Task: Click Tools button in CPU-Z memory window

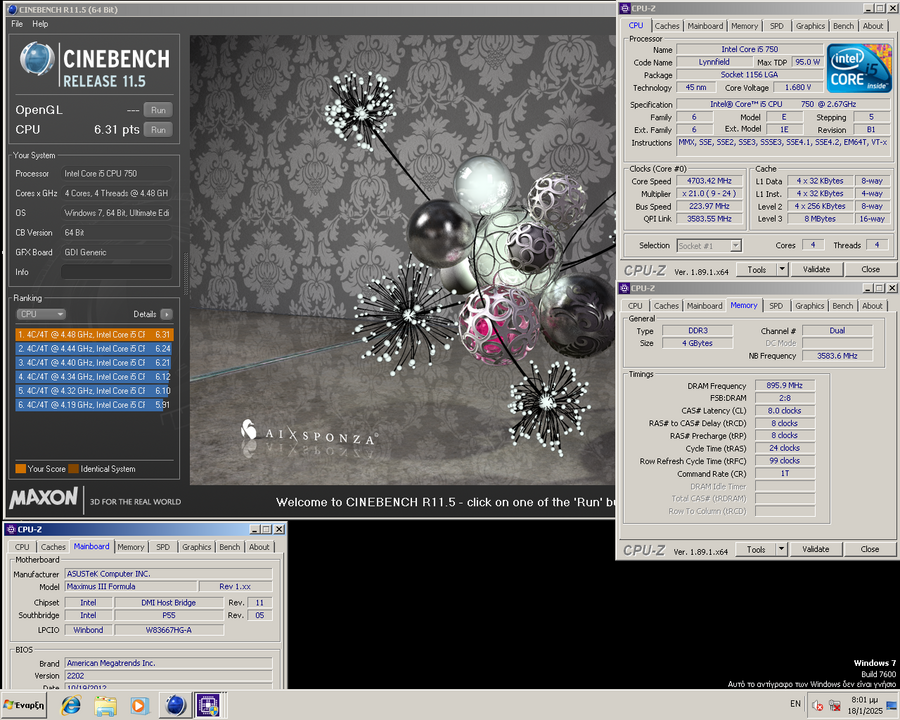Action: (x=756, y=549)
